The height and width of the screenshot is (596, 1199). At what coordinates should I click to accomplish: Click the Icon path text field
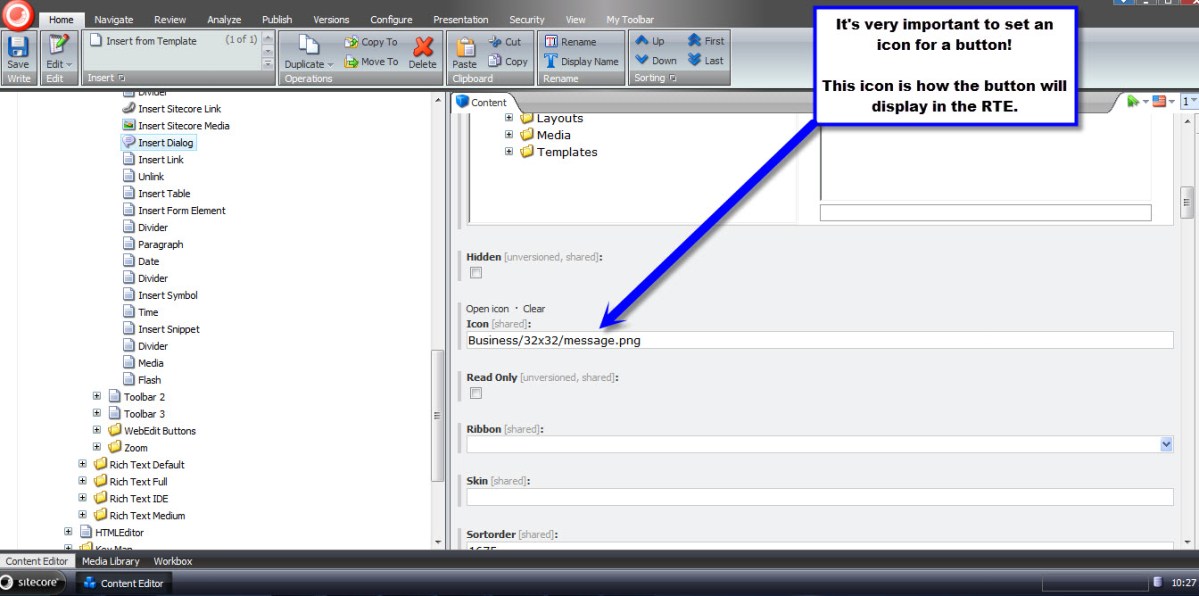[x=818, y=340]
